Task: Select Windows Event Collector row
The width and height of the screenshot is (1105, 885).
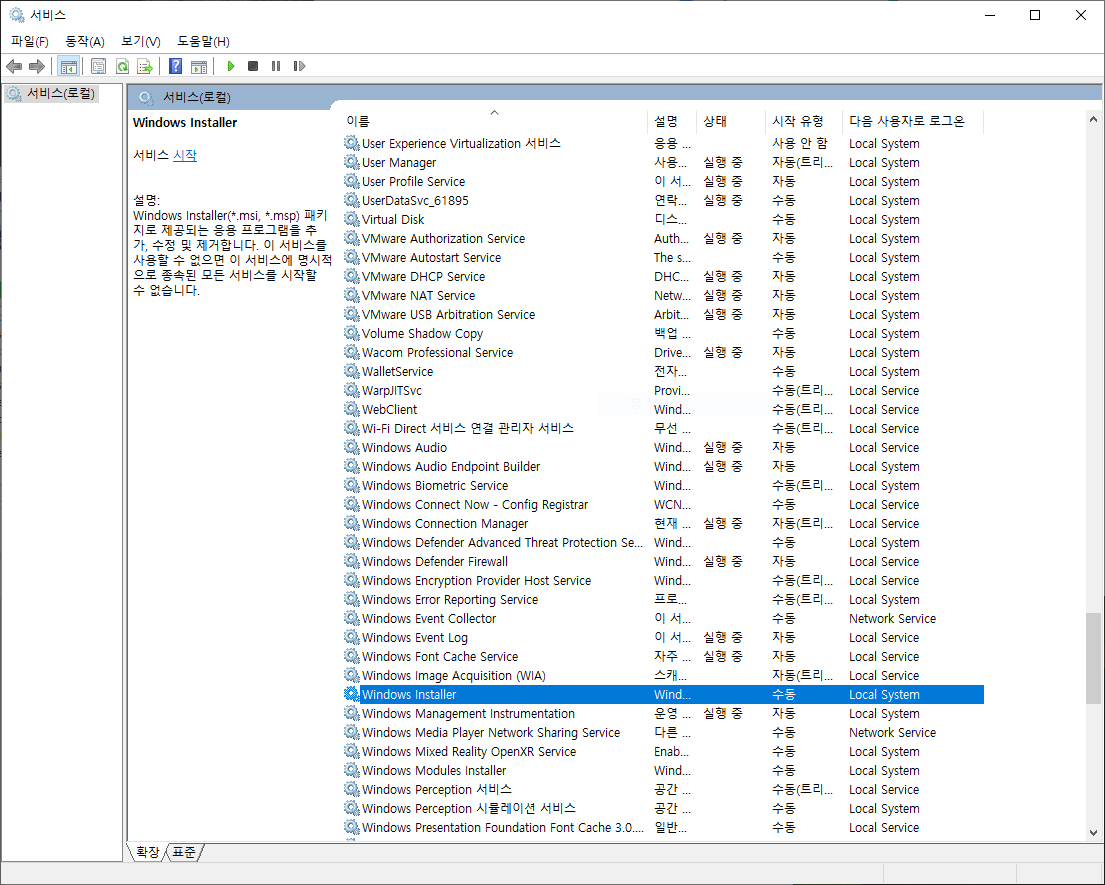Action: click(x=663, y=619)
